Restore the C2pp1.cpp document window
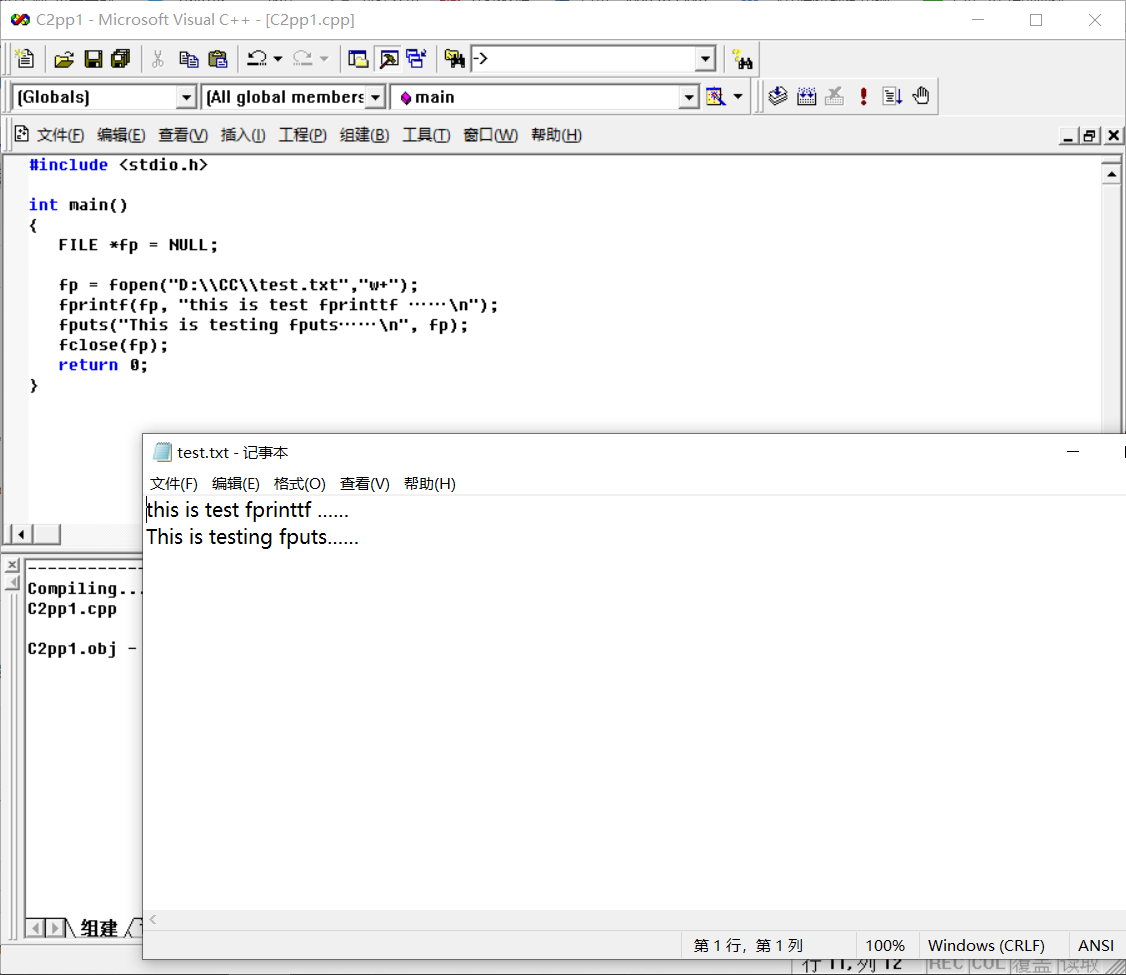The width and height of the screenshot is (1126, 975). [x=1089, y=135]
